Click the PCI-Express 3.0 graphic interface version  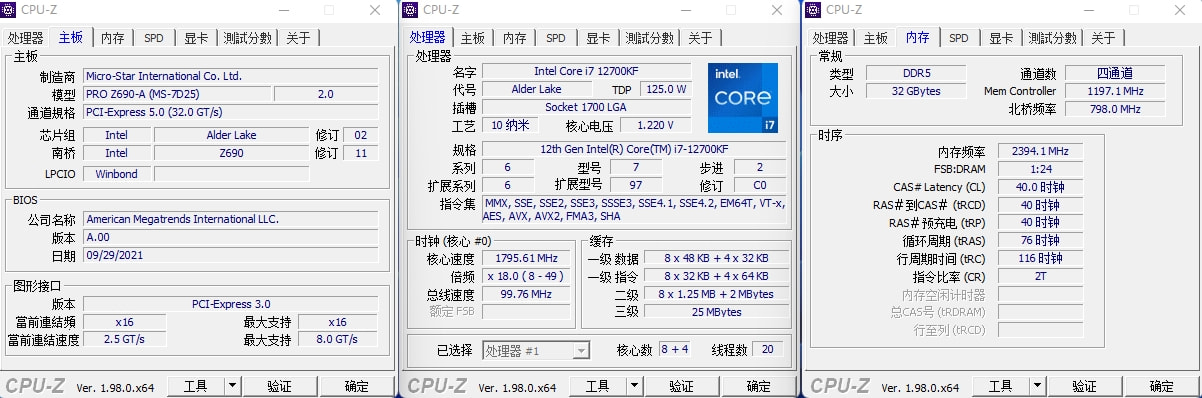[230, 304]
